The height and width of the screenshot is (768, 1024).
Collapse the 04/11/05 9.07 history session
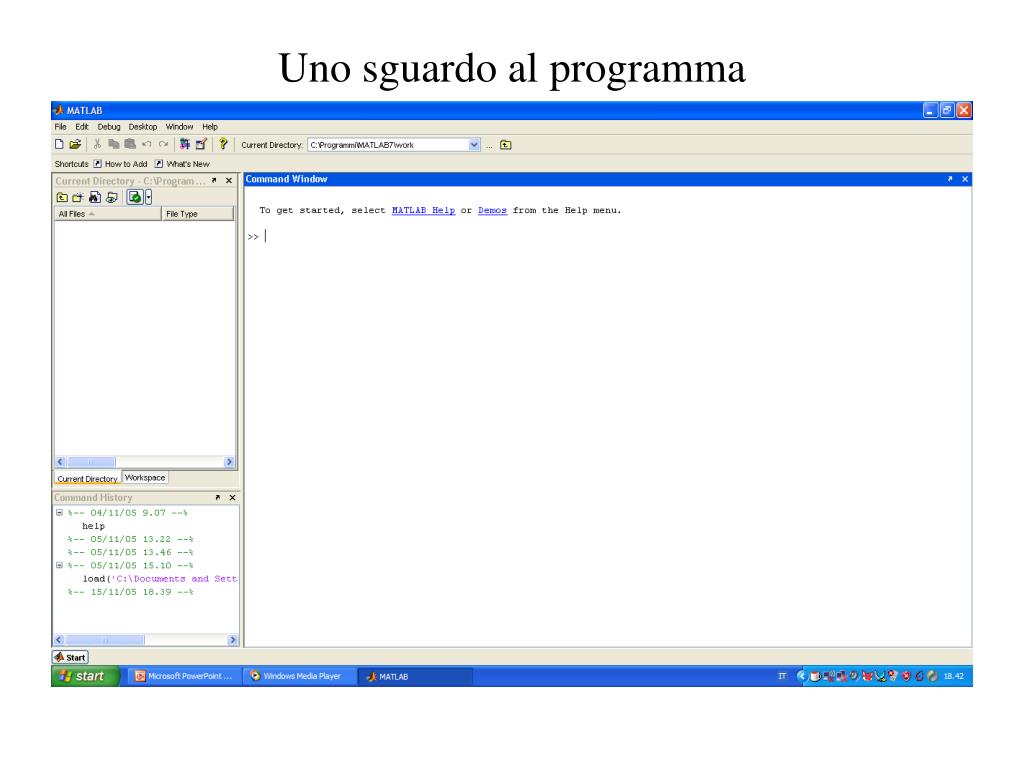pyautogui.click(x=59, y=513)
